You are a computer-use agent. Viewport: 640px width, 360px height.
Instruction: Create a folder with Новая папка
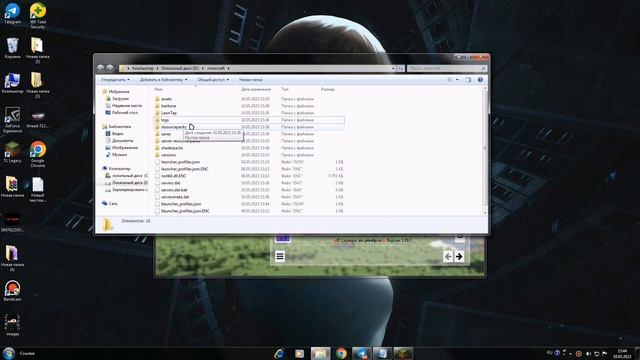click(x=251, y=80)
